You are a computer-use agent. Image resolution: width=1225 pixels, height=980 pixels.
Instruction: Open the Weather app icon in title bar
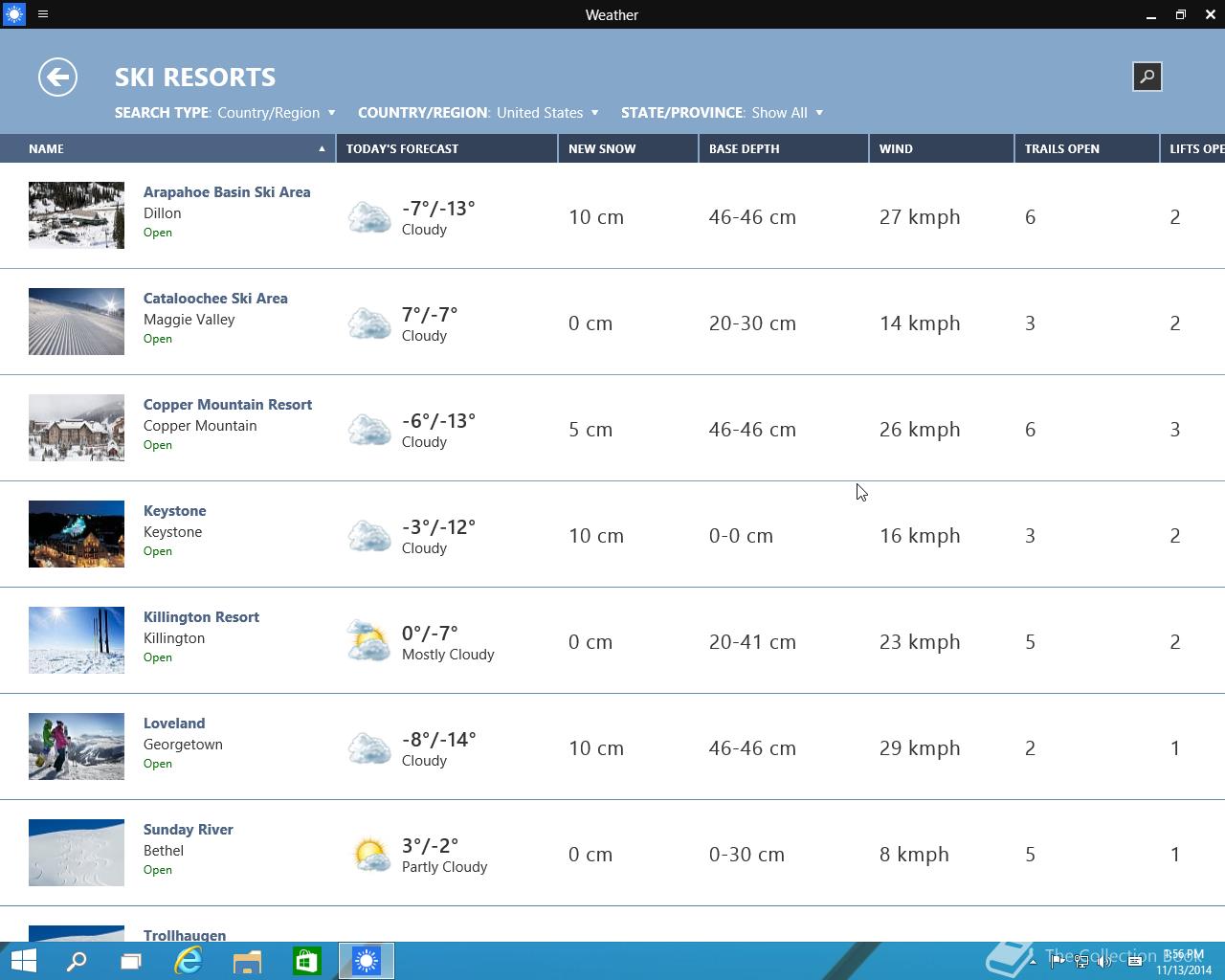pos(14,14)
